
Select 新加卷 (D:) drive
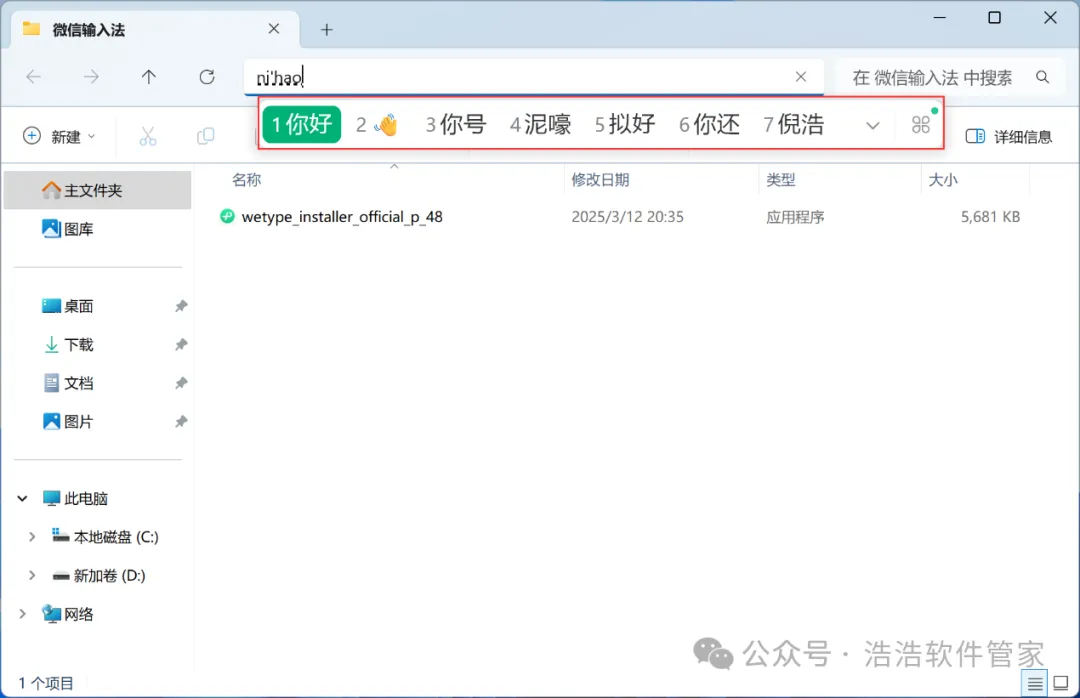coord(99,575)
